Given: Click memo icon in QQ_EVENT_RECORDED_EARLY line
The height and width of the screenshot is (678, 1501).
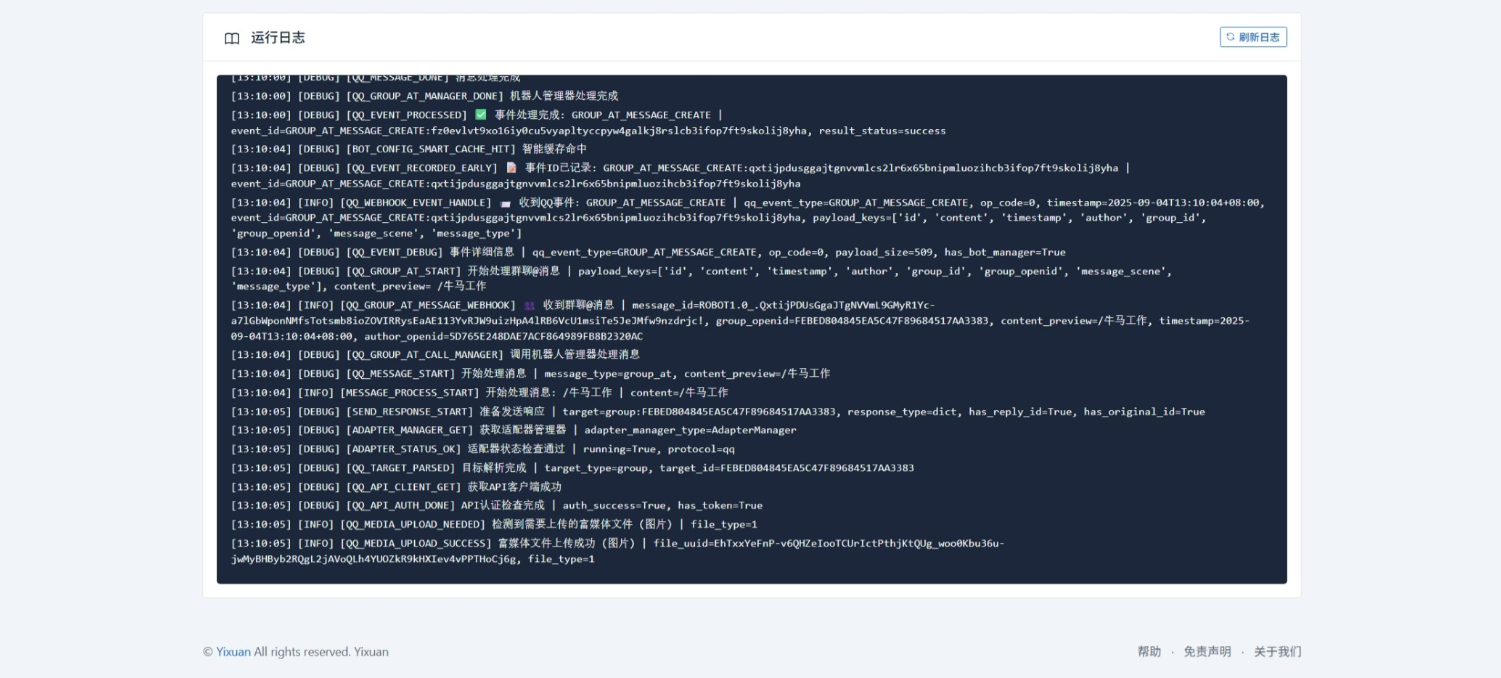Looking at the screenshot, I should tap(511, 168).
